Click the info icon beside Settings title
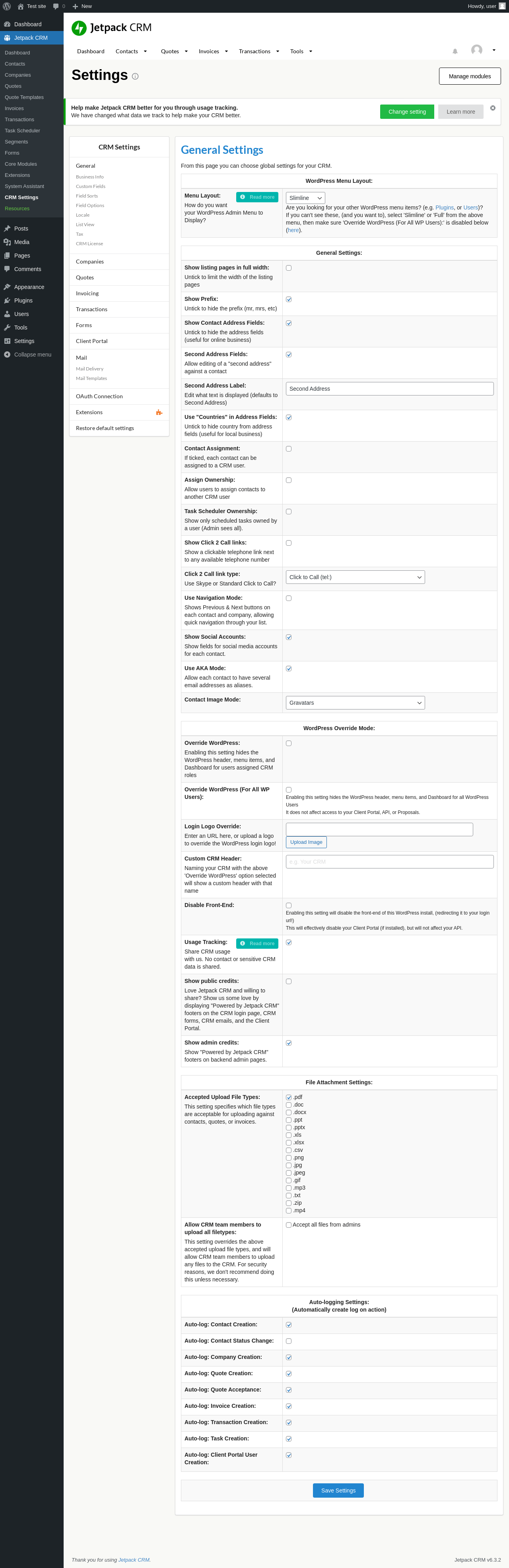This screenshot has width=509, height=1568. click(135, 77)
